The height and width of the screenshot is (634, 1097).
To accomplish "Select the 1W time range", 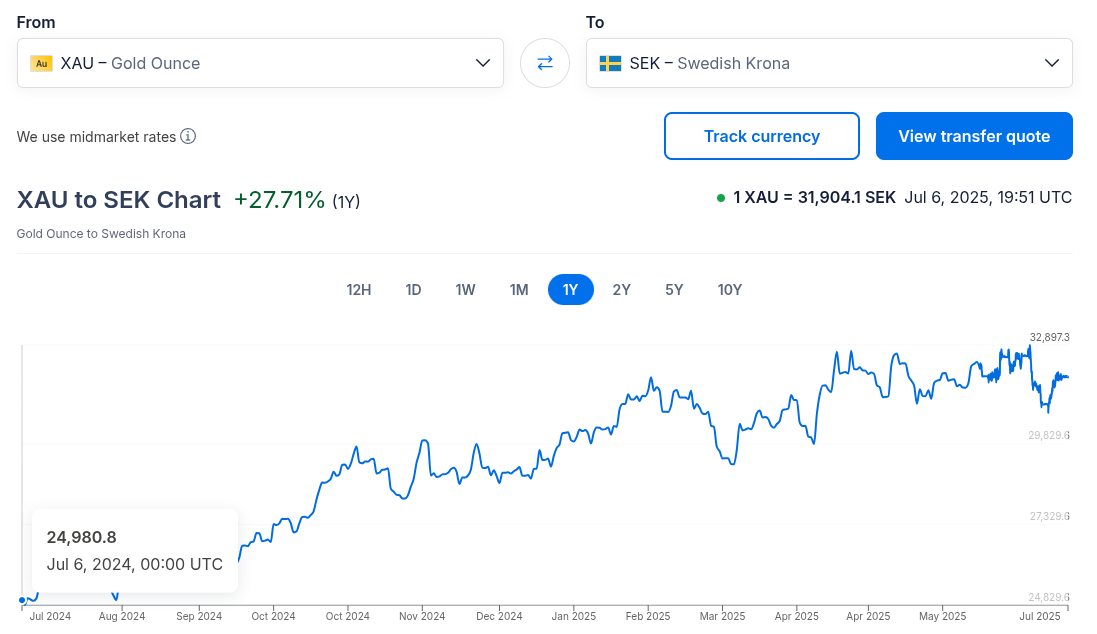I will coord(466,290).
